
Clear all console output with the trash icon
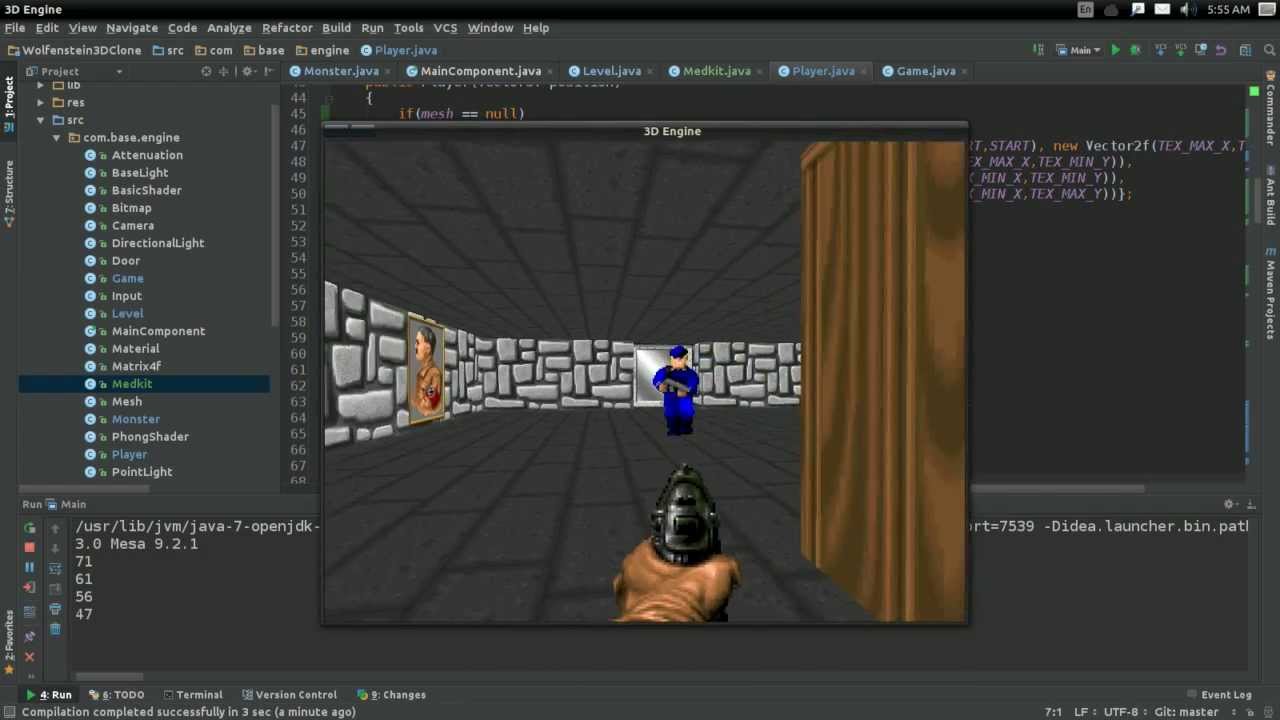coord(55,629)
